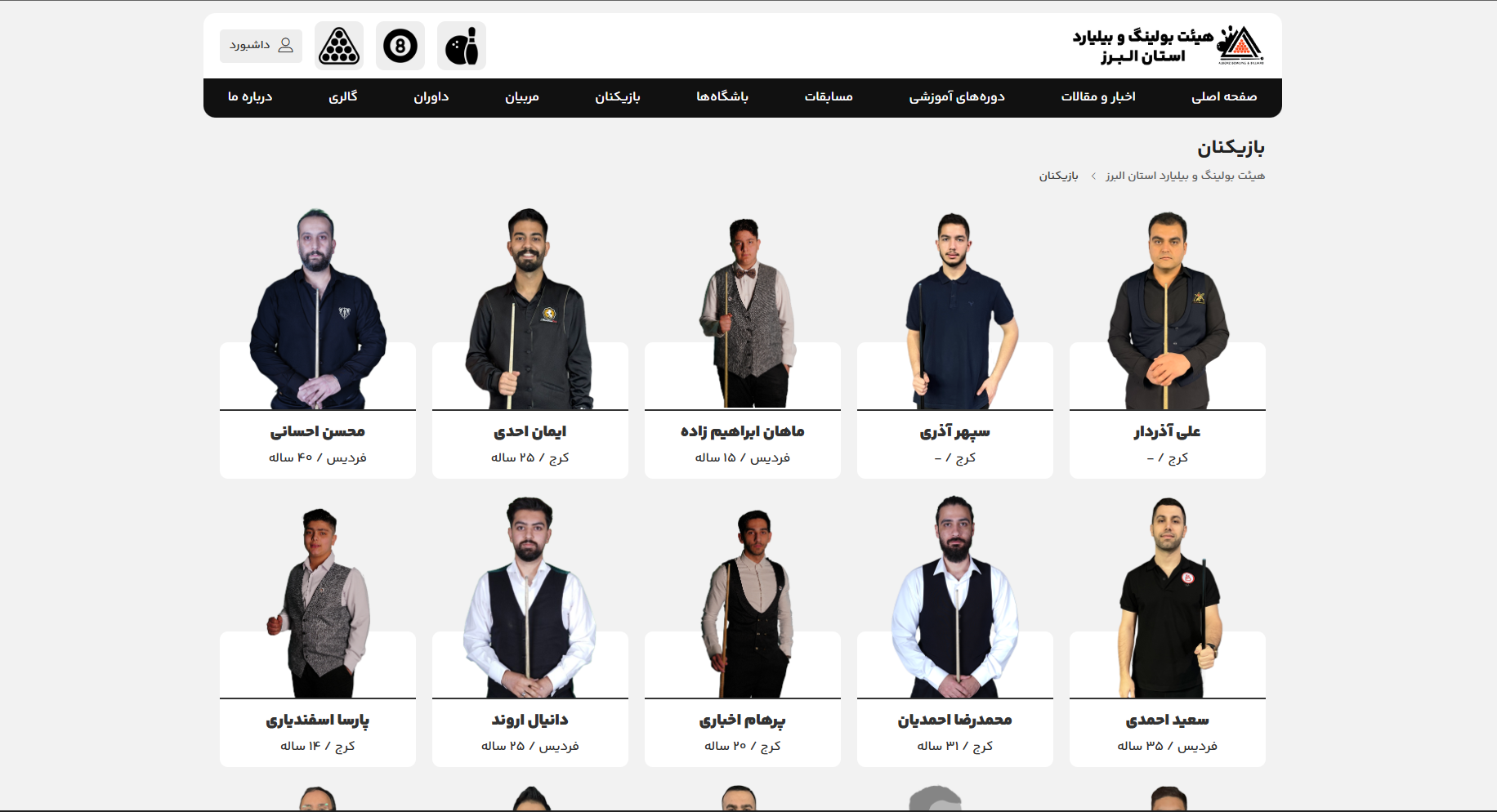The width and height of the screenshot is (1497, 812).
Task: Select مسابقات in the navigation bar
Action: tap(829, 97)
